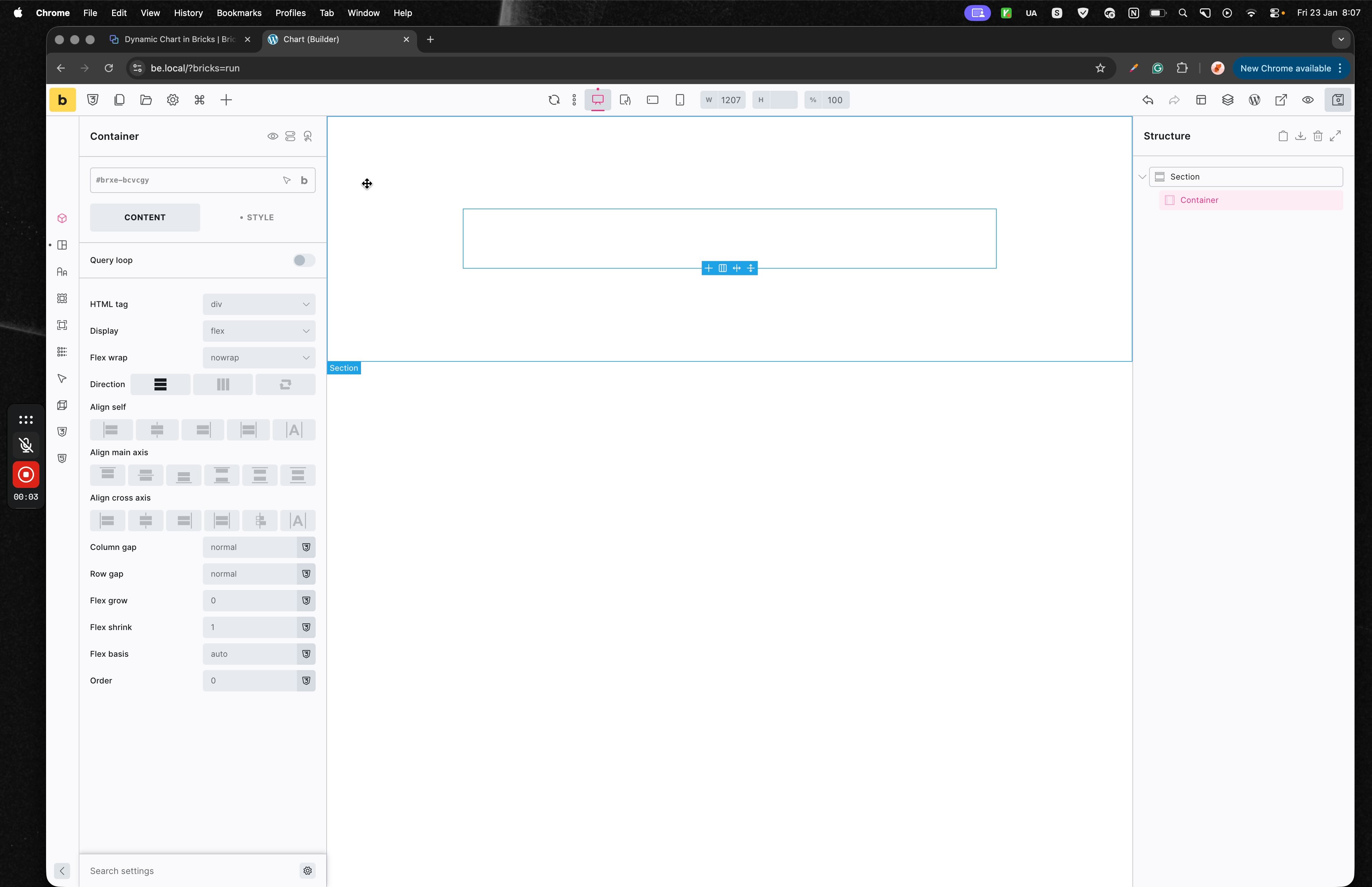Screen dimensions: 1372x887
Task: Open the WordPress dashboard icon
Action: coord(1255,100)
